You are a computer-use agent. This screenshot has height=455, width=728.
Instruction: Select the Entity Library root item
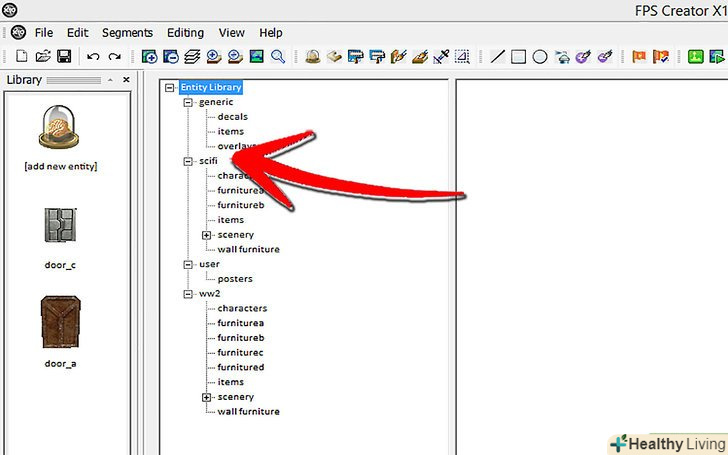(x=211, y=87)
